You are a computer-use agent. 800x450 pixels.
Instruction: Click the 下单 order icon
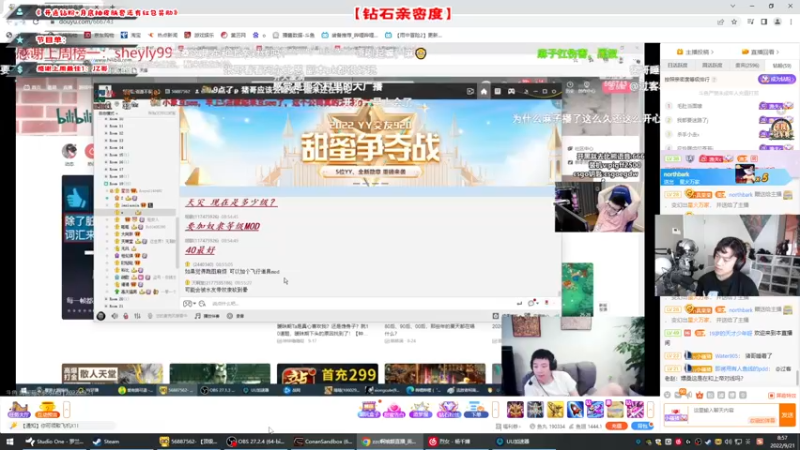pos(476,410)
